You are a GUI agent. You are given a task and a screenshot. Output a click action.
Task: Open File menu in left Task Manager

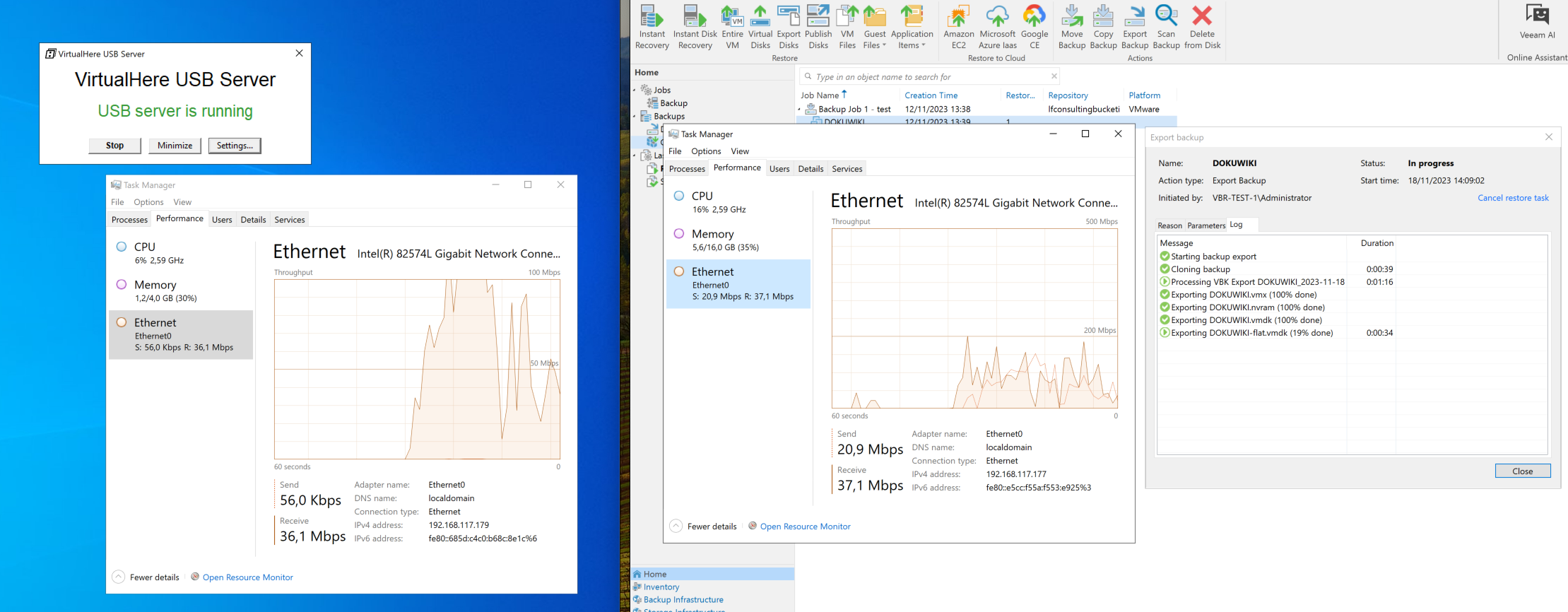pos(117,202)
